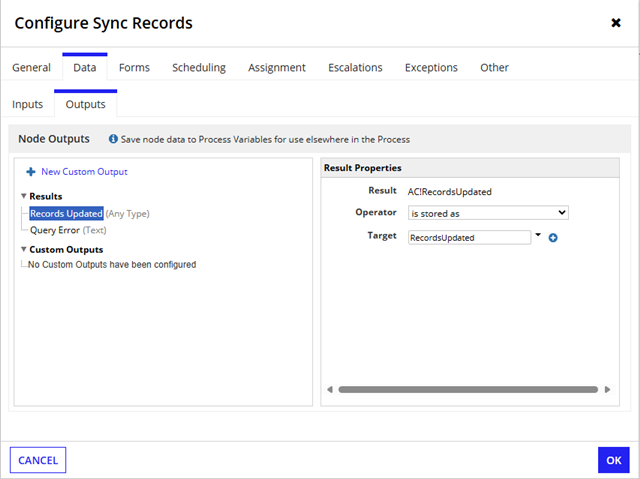Collapse the Custom Outputs tree section
Viewport: 640px width, 479px height.
pos(24,250)
